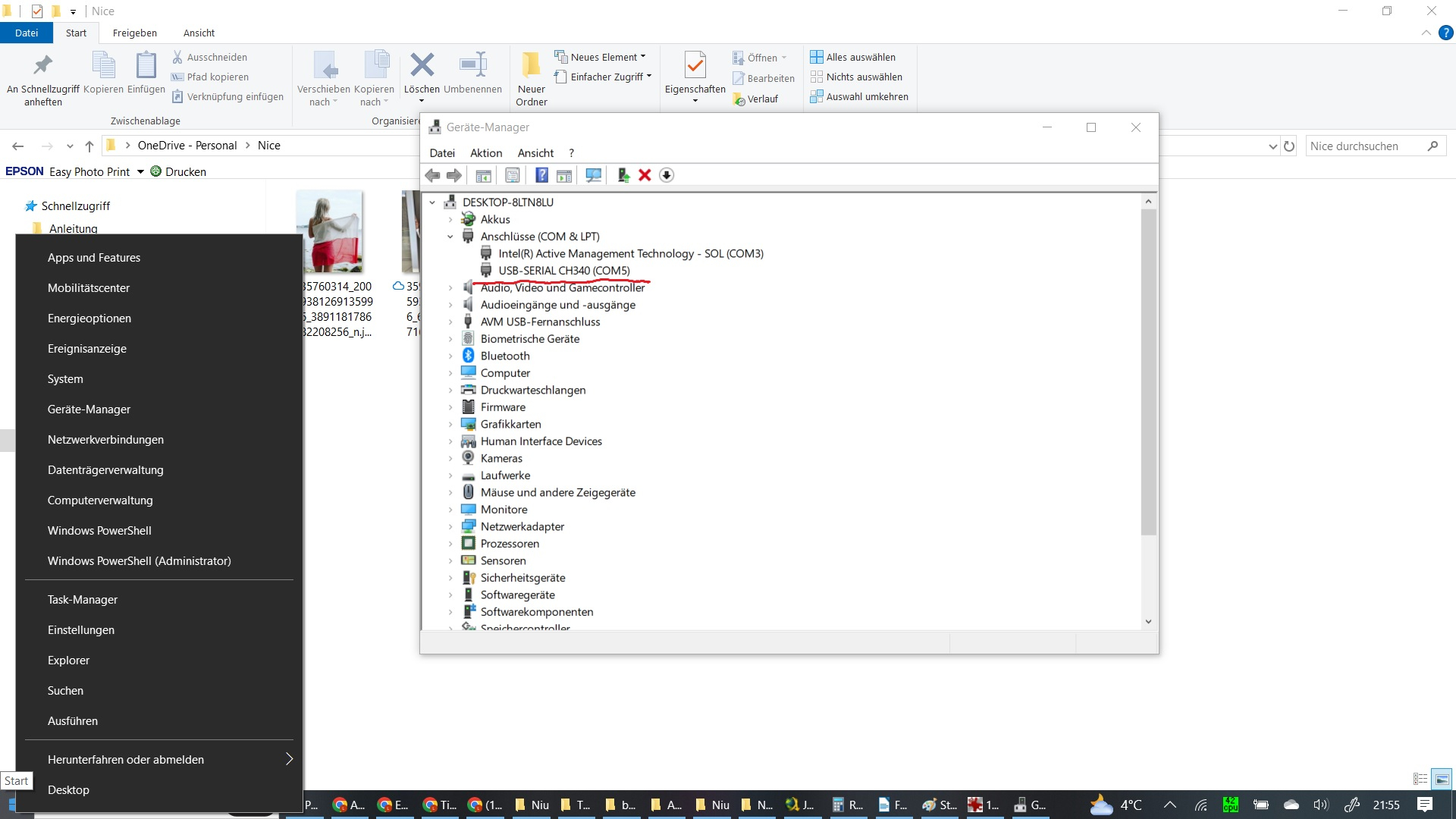Choose Task-Manager from the context menu
The image size is (1456, 819).
tap(83, 599)
